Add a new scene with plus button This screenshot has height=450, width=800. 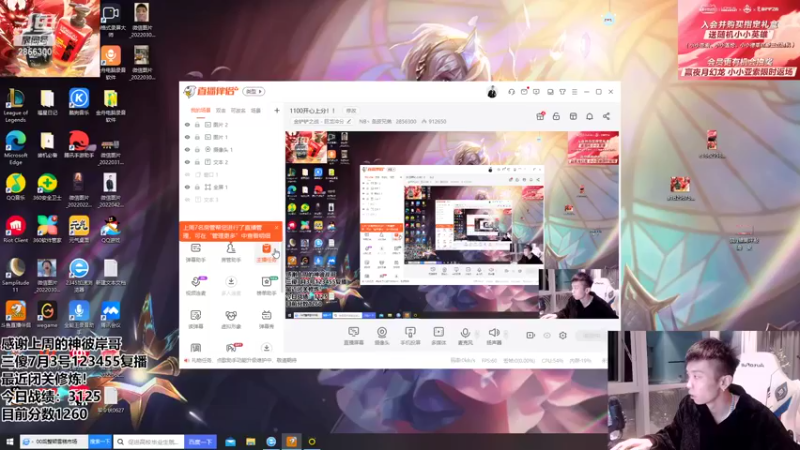click(277, 110)
